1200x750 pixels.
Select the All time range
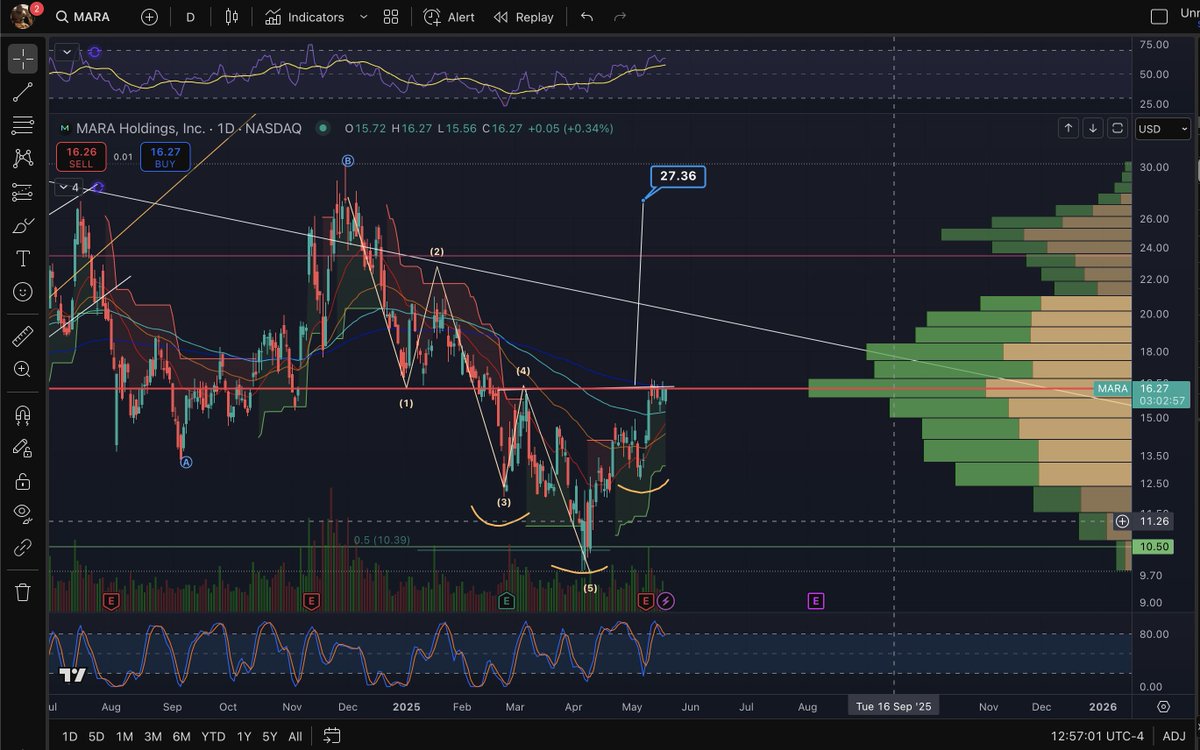295,737
